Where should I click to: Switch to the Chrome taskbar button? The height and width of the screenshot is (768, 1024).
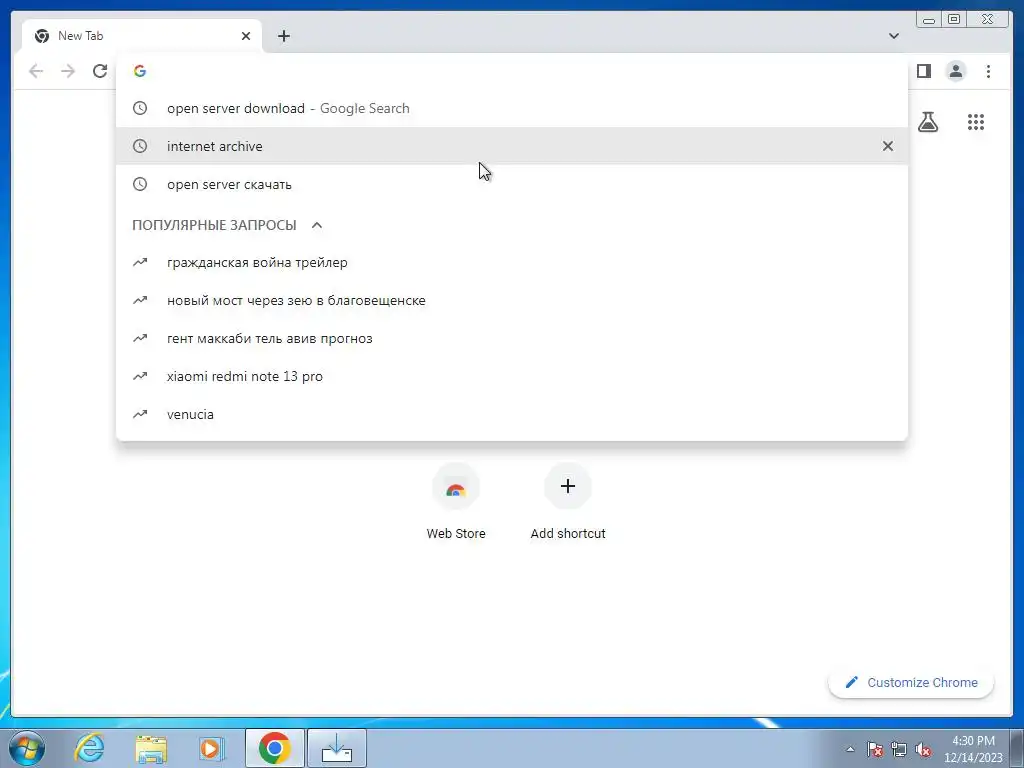click(275, 748)
